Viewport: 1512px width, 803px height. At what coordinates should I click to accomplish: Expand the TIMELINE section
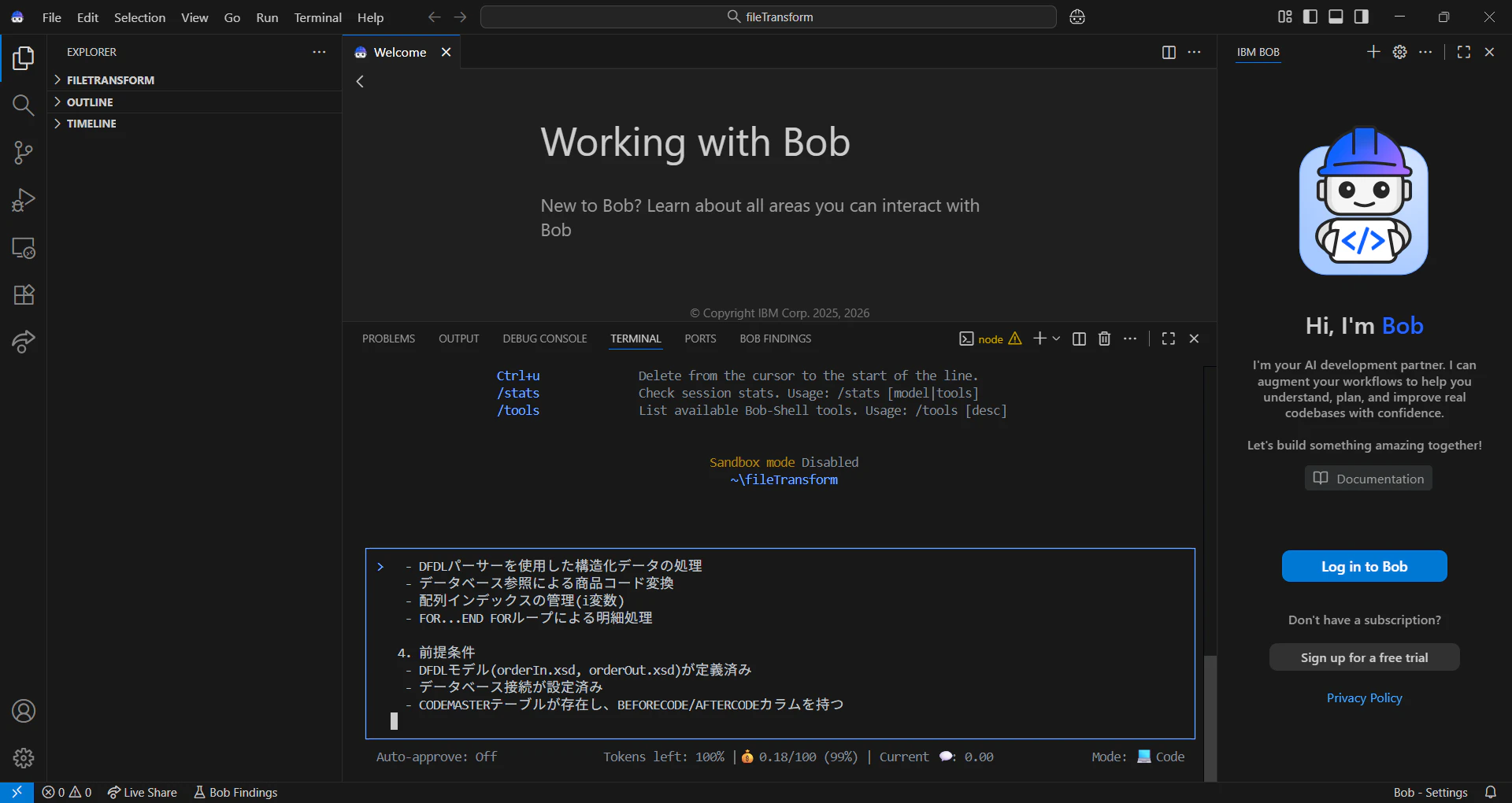pyautogui.click(x=195, y=124)
